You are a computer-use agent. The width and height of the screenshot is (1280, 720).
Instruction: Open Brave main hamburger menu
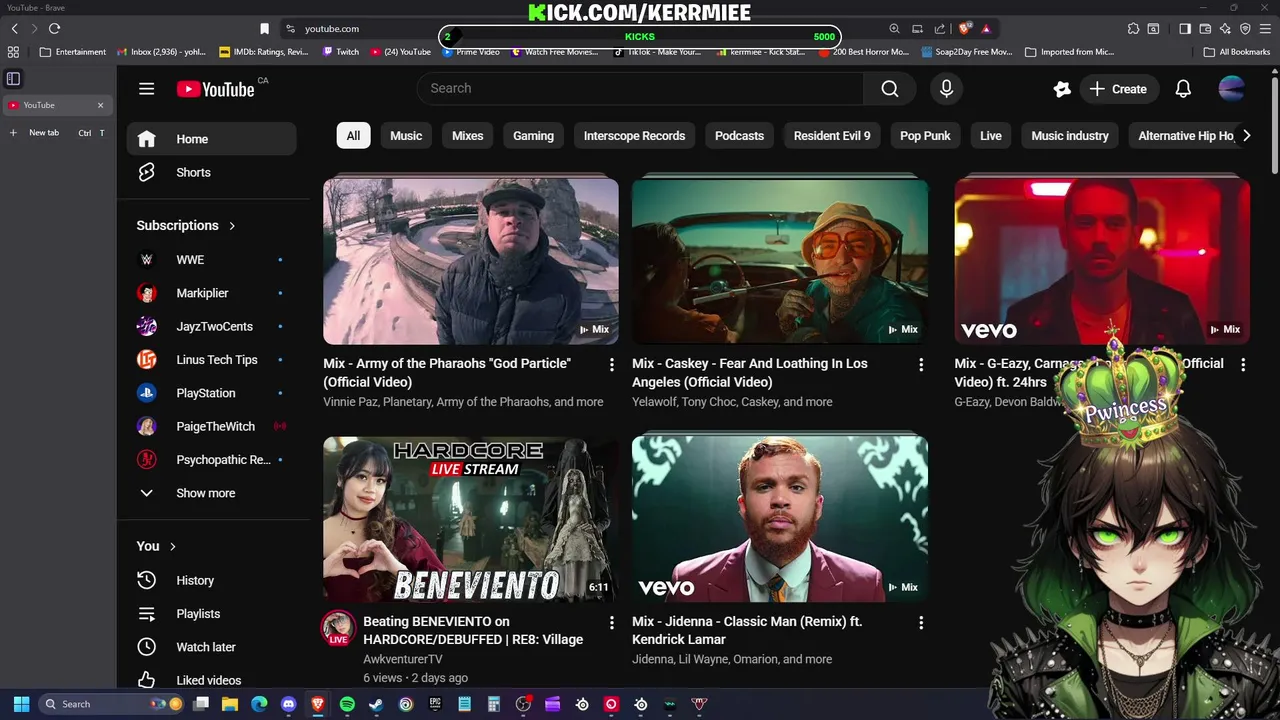click(1266, 29)
